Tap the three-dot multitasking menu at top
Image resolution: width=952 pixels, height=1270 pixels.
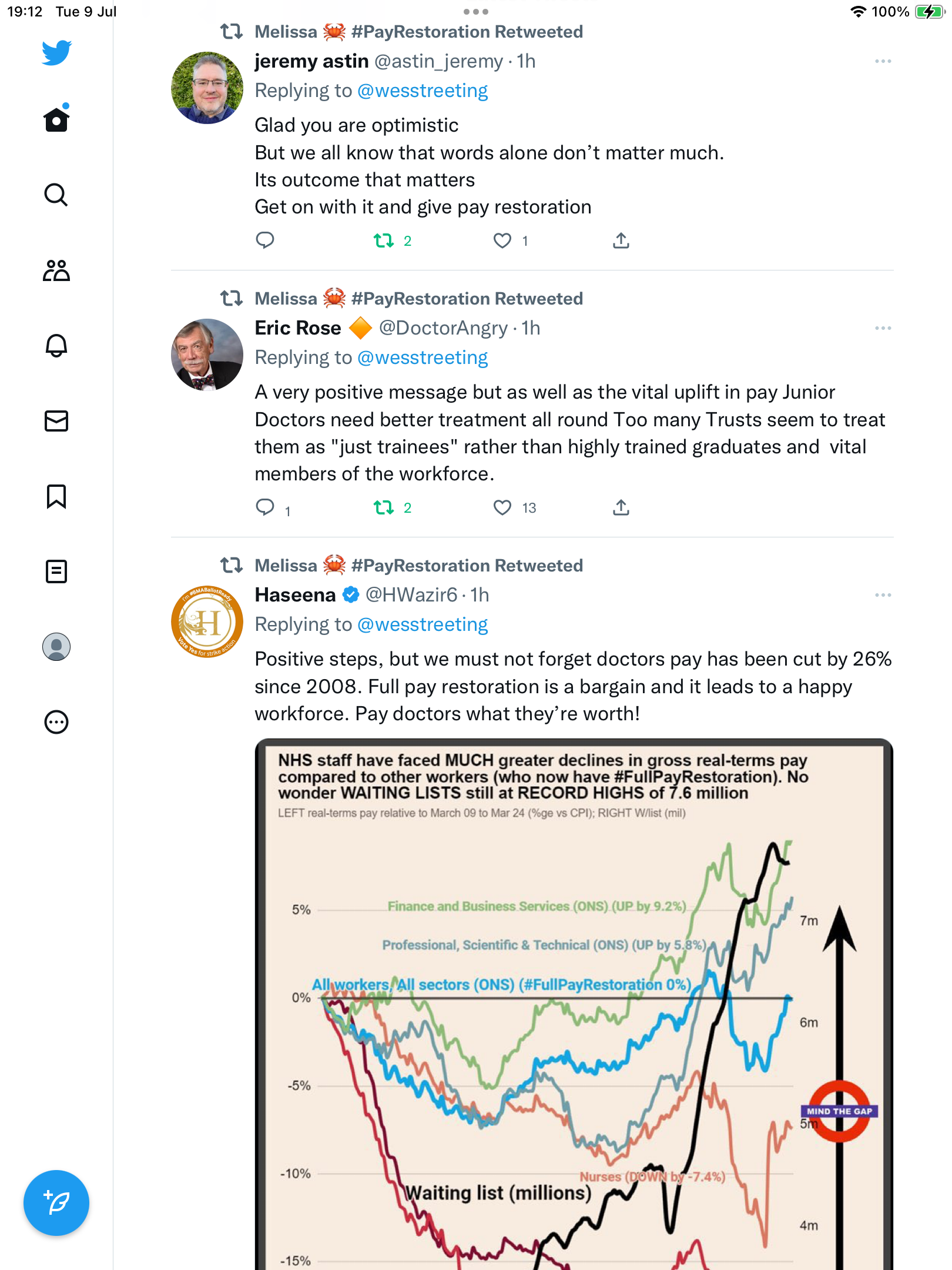click(475, 12)
